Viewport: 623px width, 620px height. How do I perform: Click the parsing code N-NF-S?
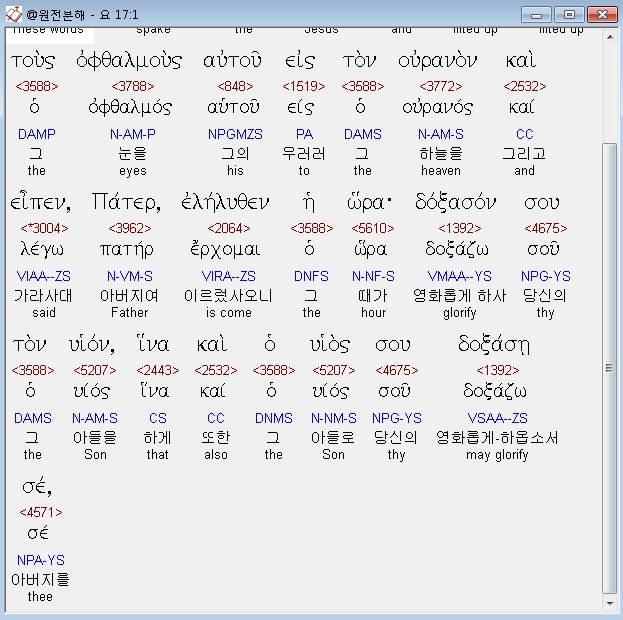(x=373, y=276)
